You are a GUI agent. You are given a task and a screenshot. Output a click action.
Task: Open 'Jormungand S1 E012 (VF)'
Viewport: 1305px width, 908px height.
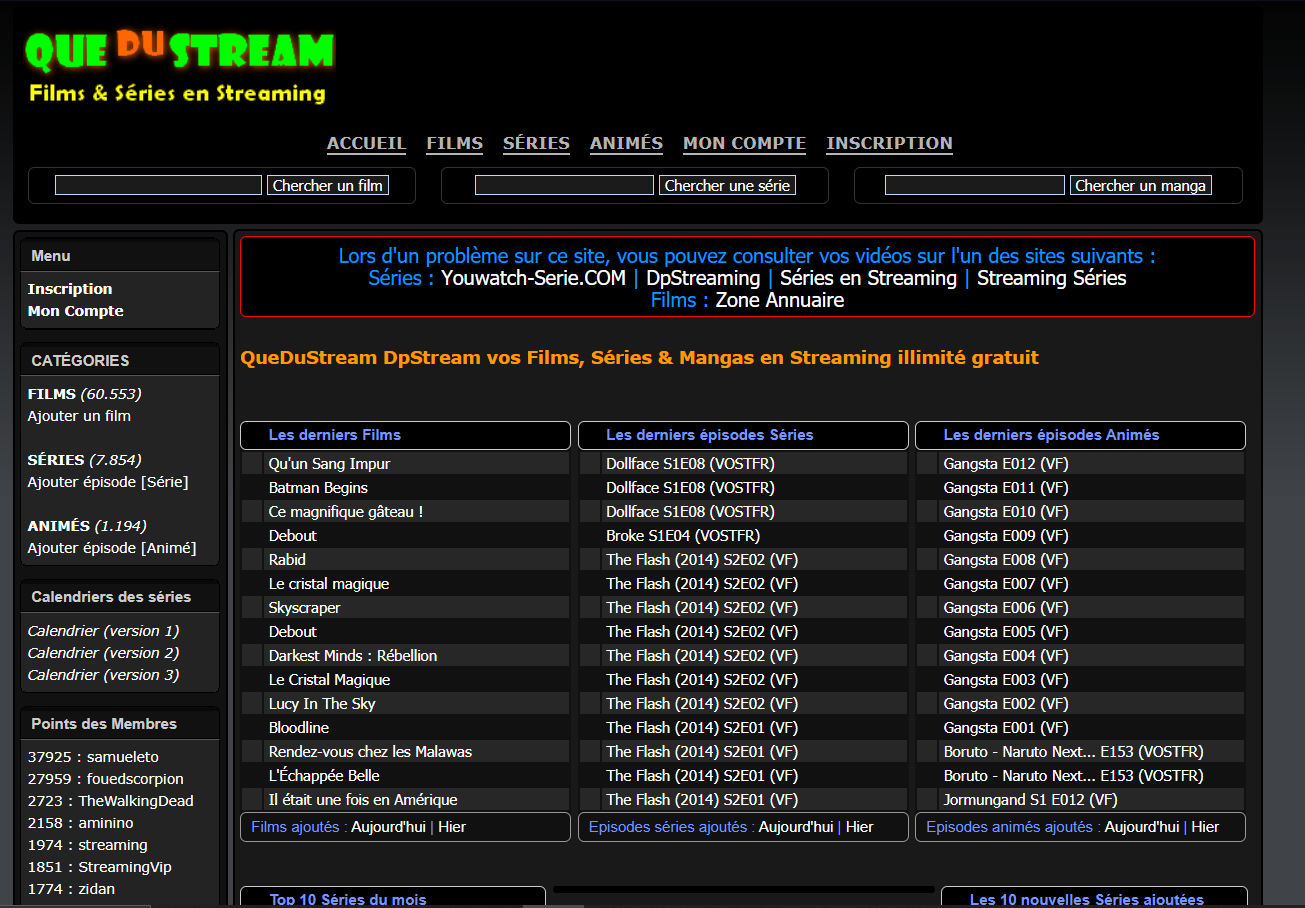tap(1030, 800)
